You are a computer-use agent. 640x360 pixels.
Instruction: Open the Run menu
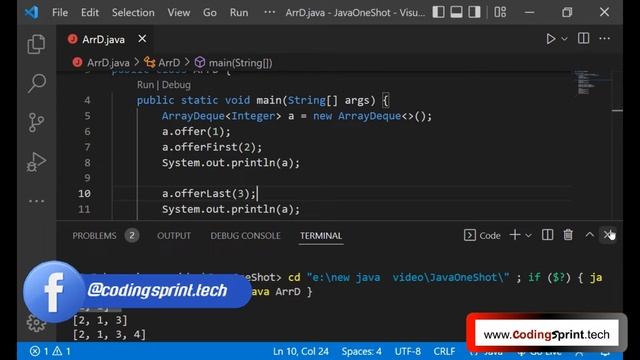[x=239, y=12]
